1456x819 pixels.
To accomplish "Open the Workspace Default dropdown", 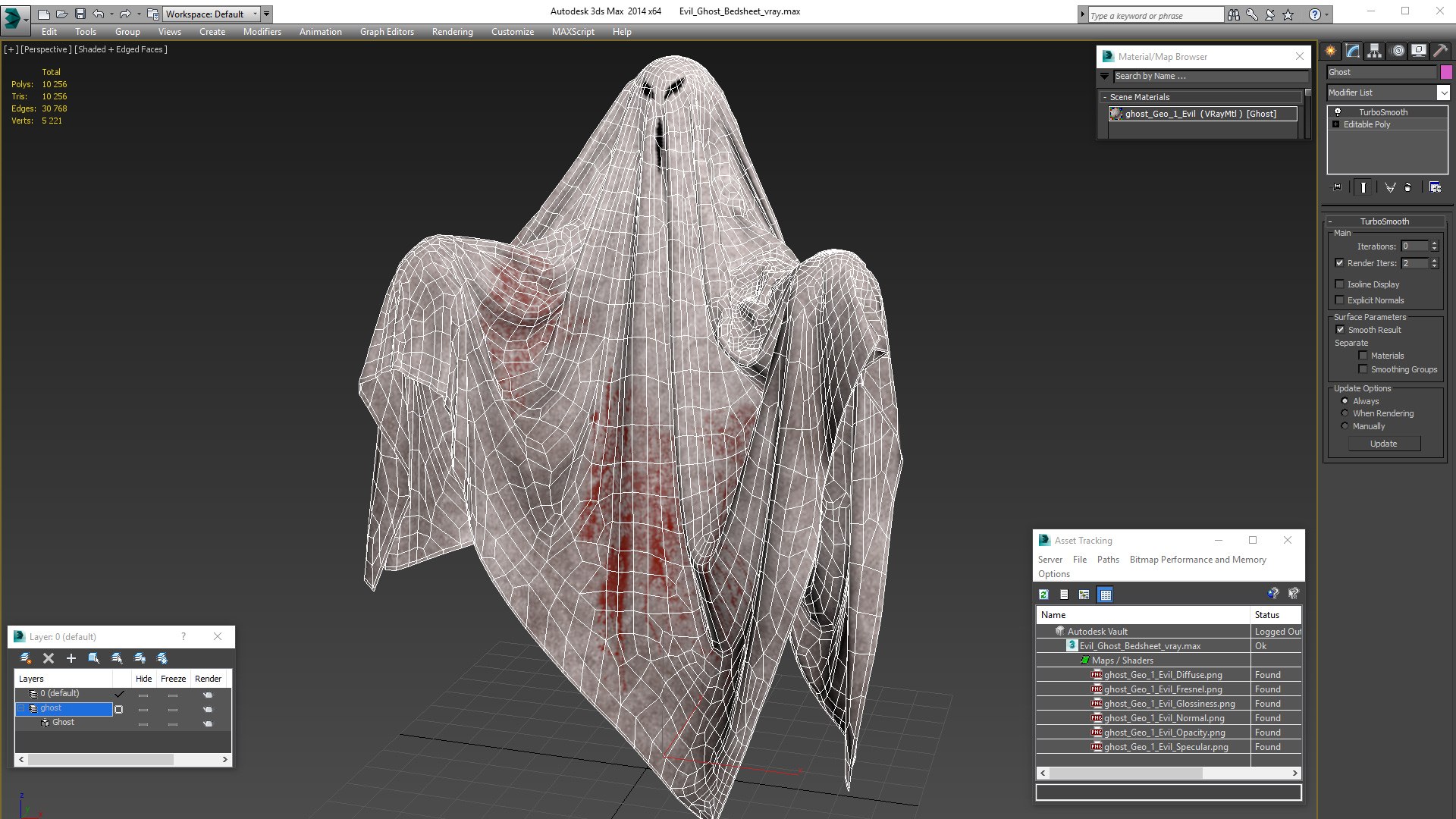I will tap(212, 14).
